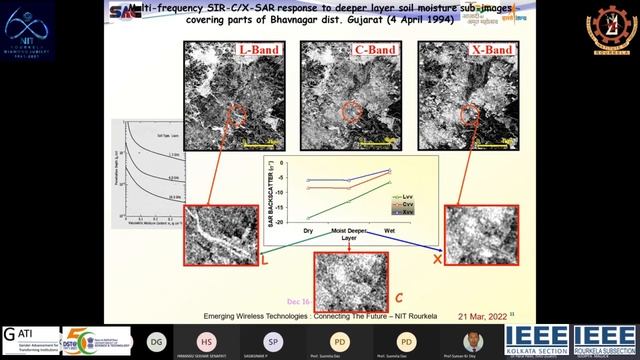Select the SP participant avatar

tap(273, 342)
